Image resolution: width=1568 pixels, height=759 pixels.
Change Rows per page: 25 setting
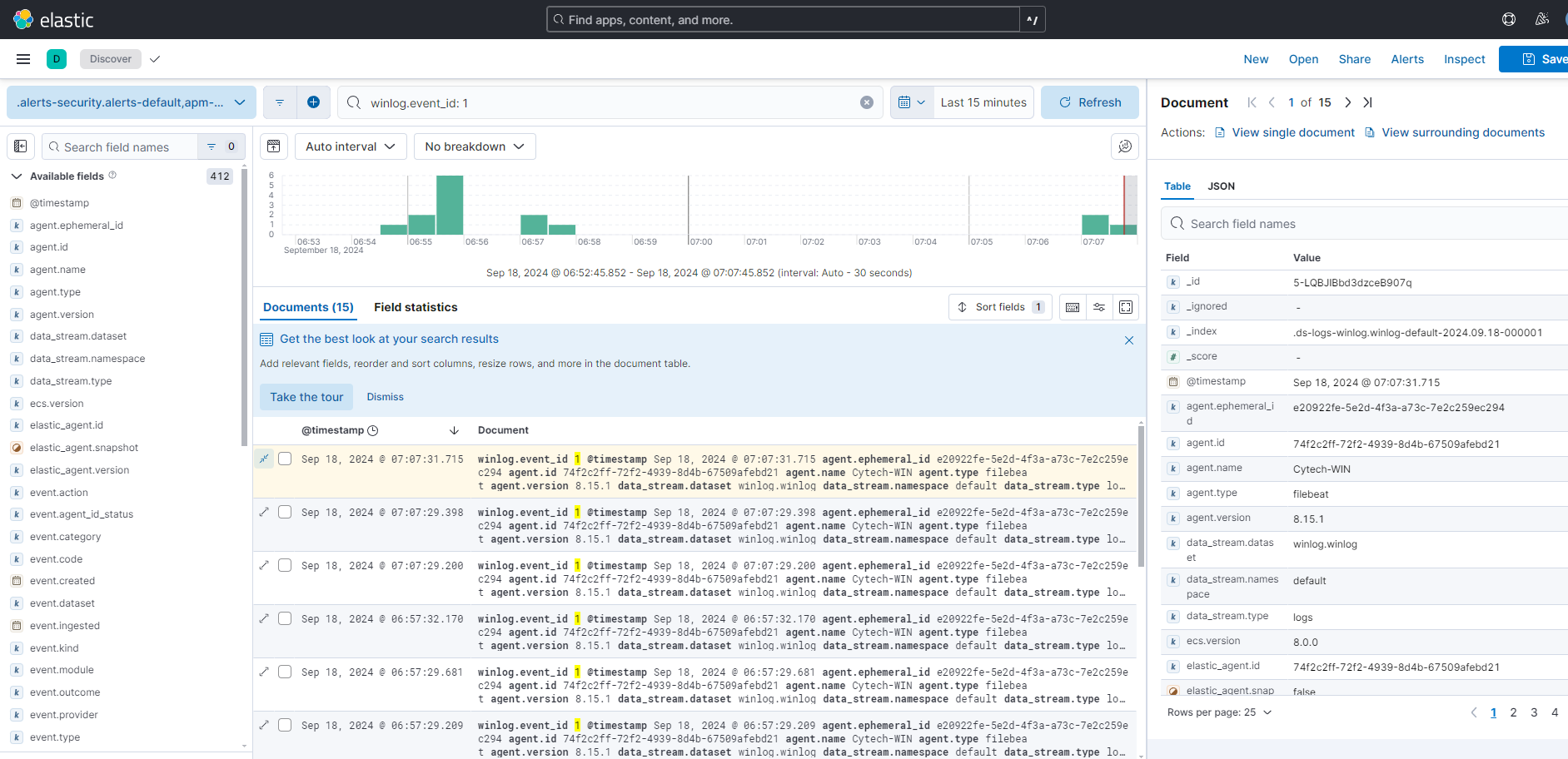point(1220,712)
